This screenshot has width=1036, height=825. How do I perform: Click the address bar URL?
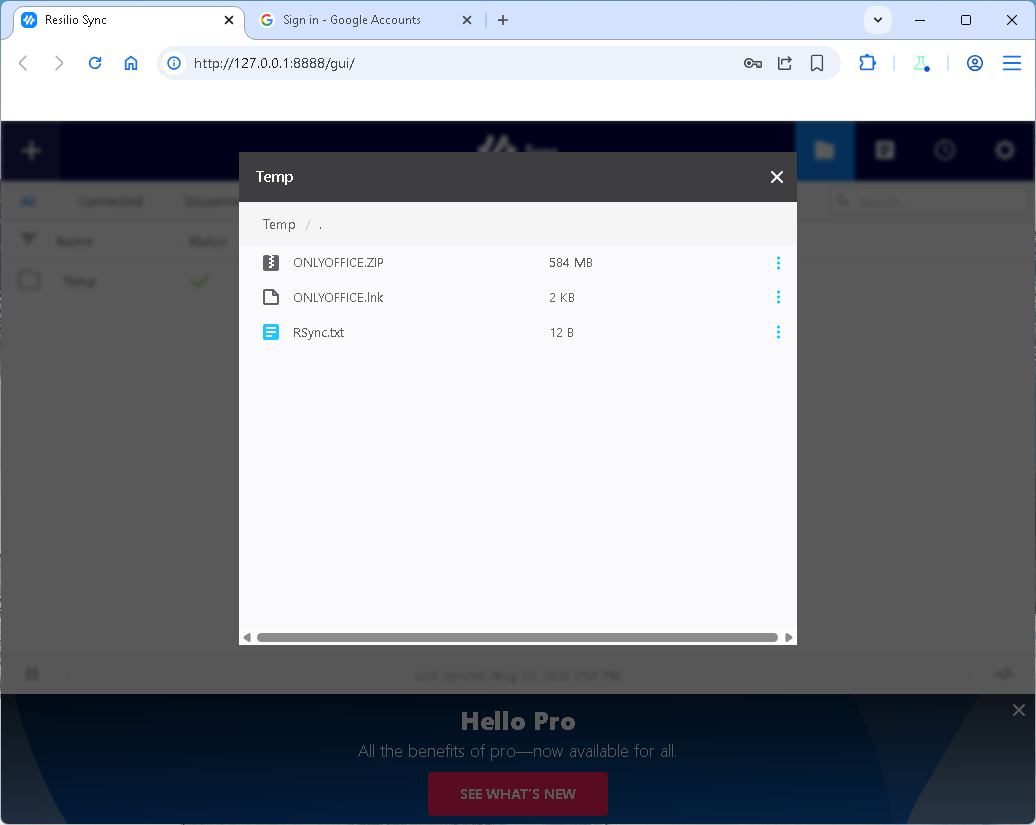[x=274, y=63]
